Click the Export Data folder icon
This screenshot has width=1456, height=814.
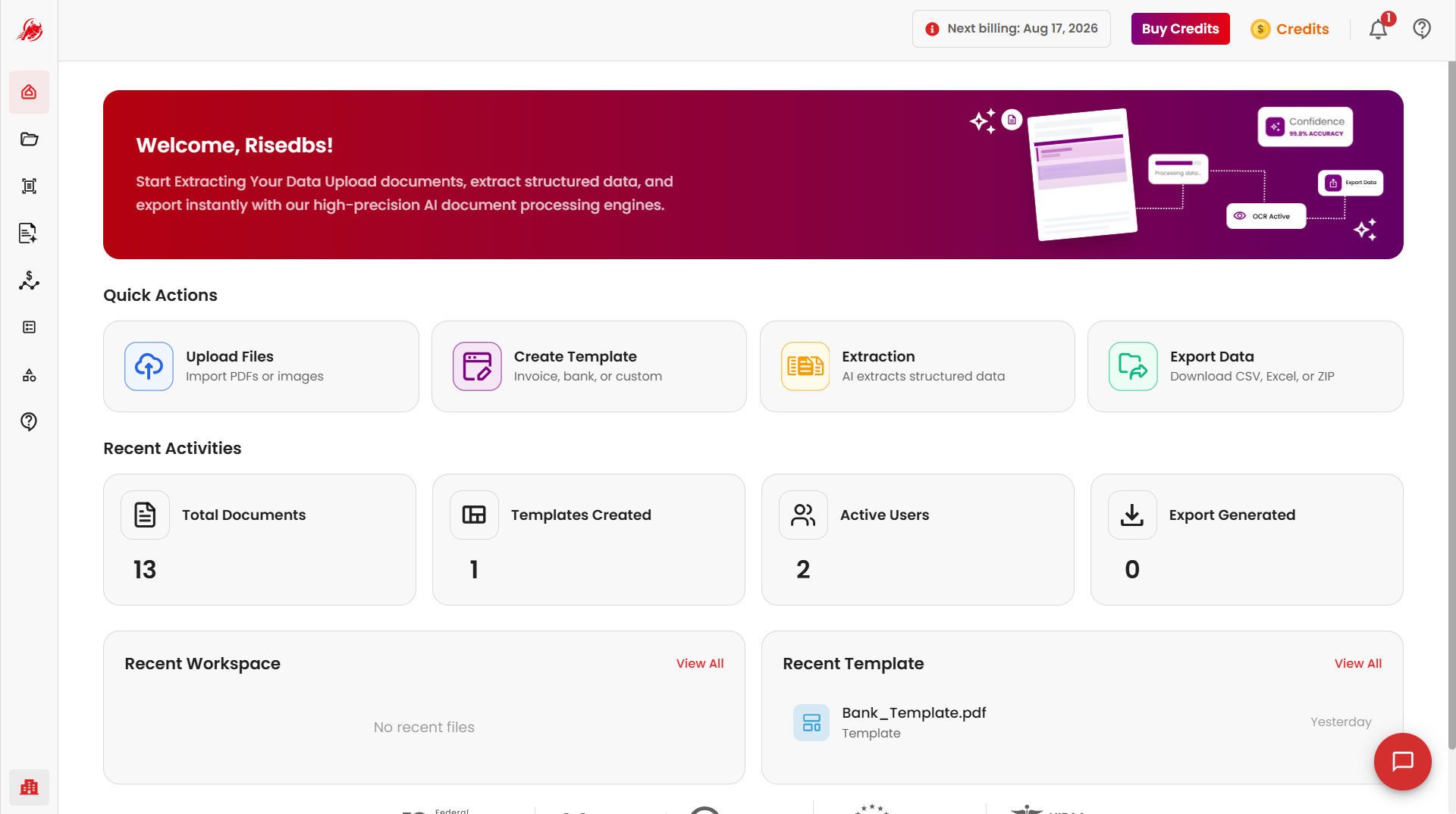point(1133,366)
